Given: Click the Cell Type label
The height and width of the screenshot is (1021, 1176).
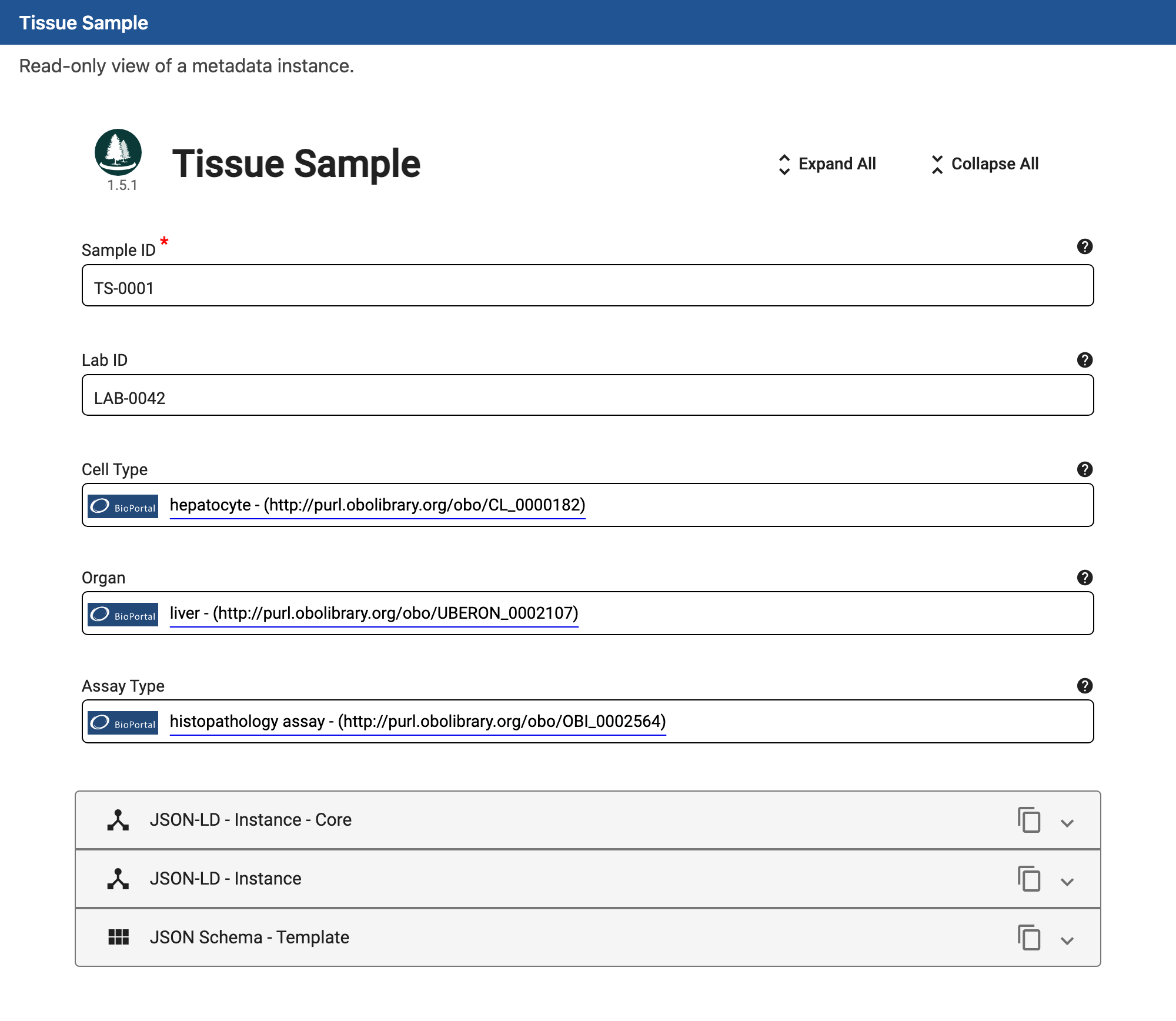Looking at the screenshot, I should [x=115, y=469].
